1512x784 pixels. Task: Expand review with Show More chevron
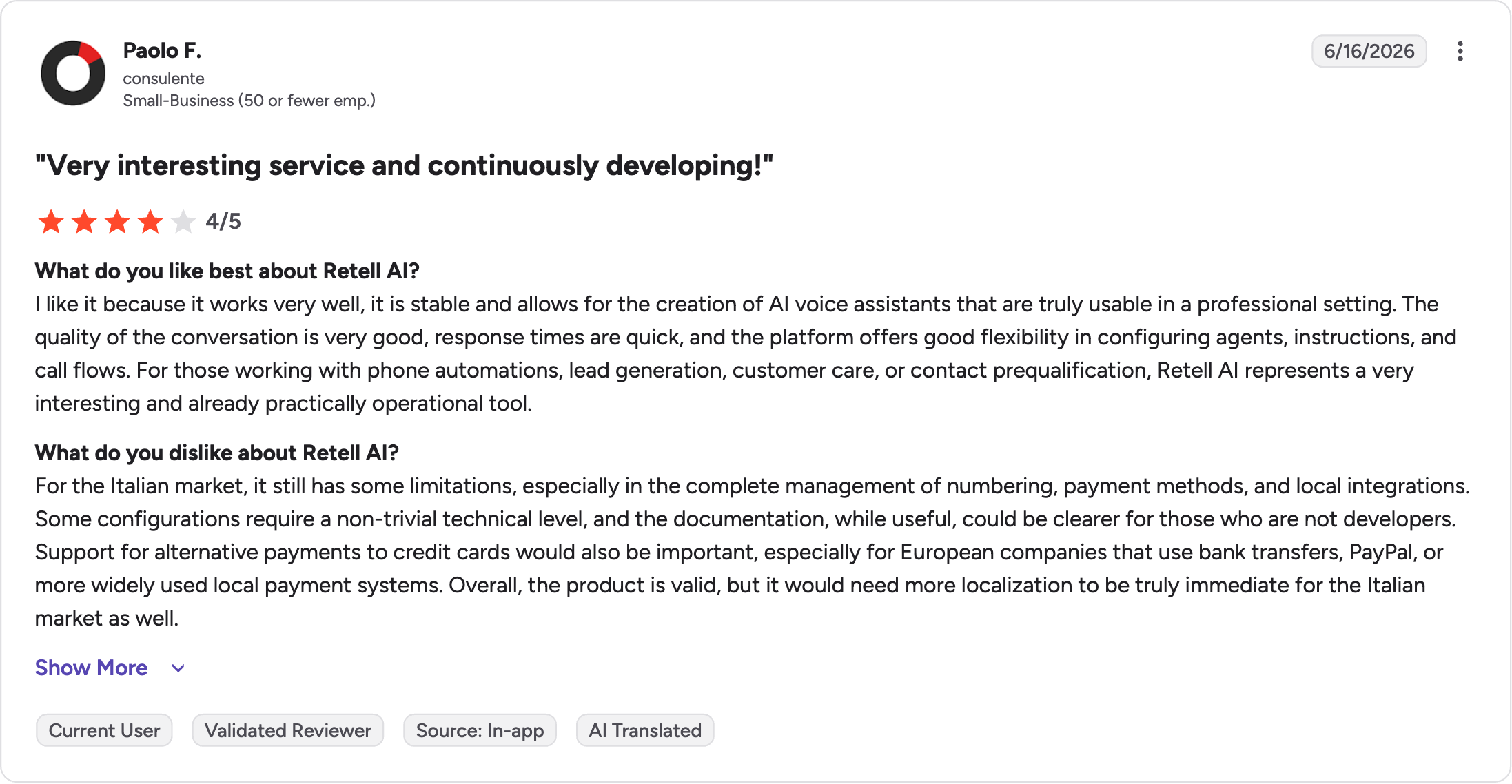178,668
